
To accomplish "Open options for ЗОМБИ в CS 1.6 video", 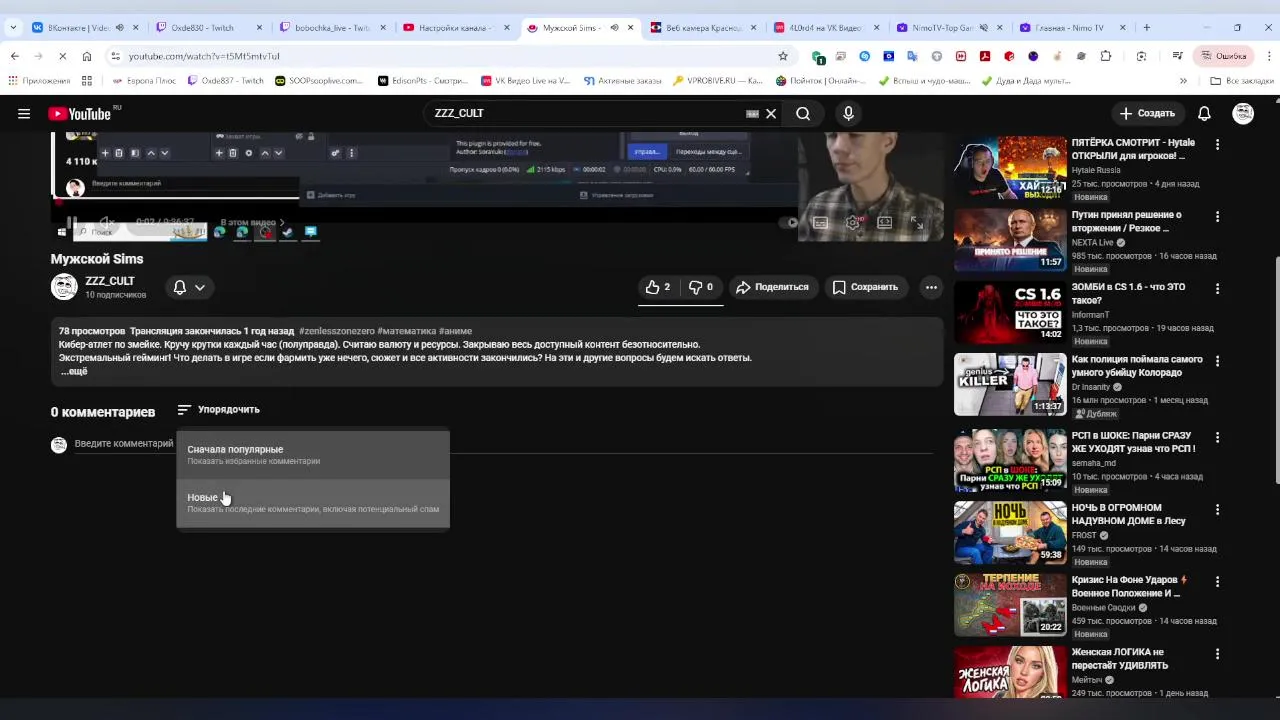I will click(x=1217, y=288).
